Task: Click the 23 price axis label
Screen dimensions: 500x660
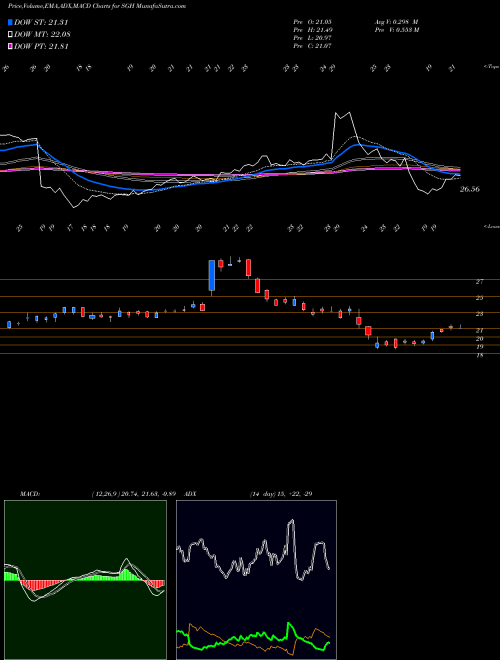Action: tap(479, 314)
